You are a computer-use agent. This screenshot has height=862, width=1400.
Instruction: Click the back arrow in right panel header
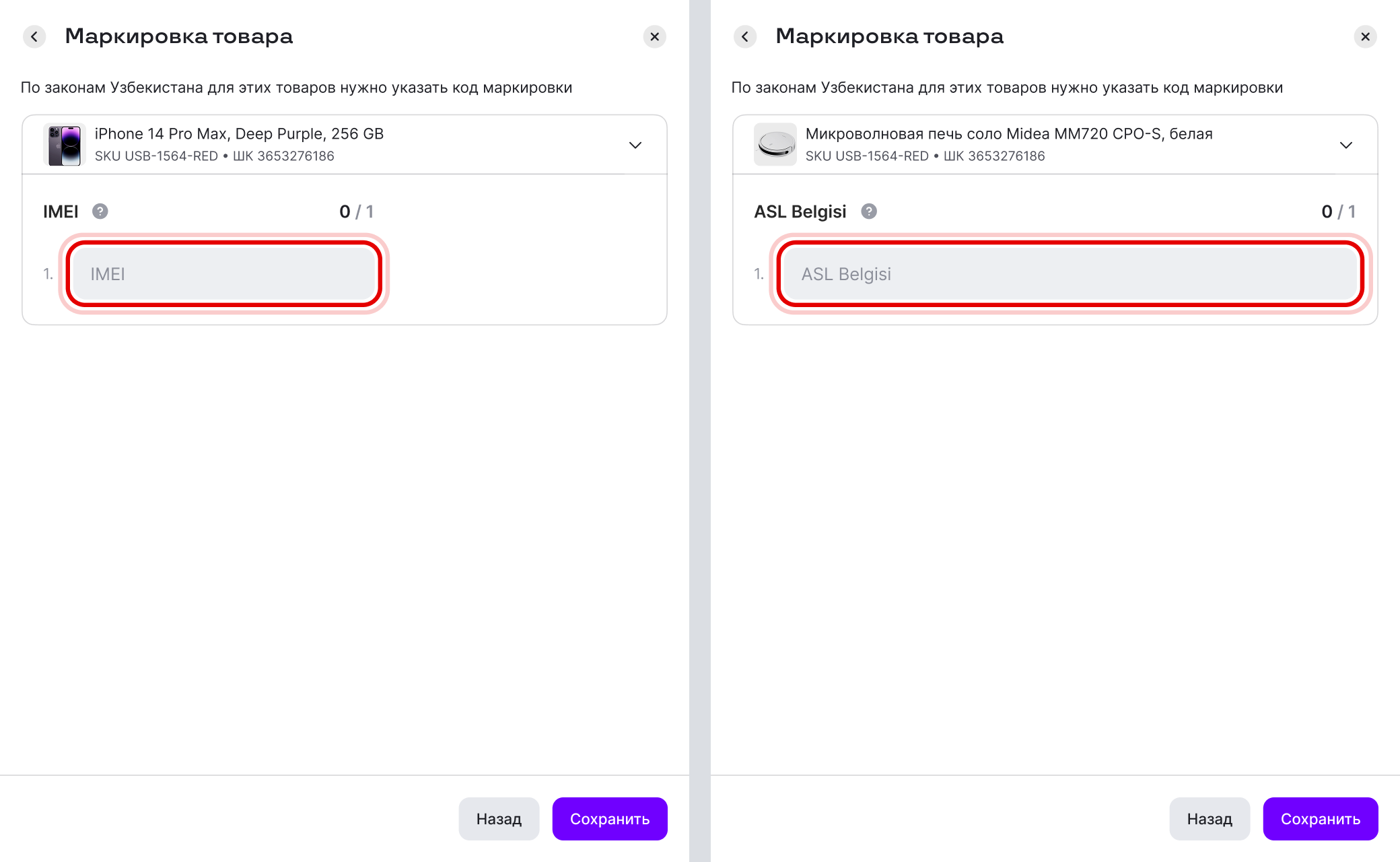coord(745,36)
